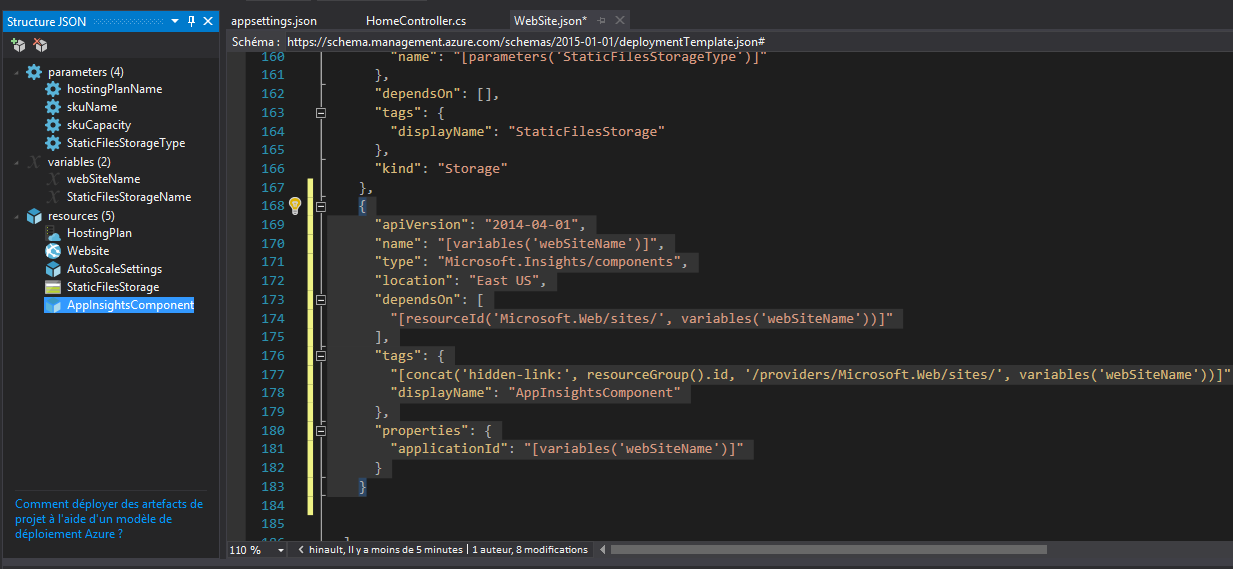Viewport: 1233px width, 569px height.
Task: Click the StaticFilesStorage storage icon
Action: pyautogui.click(x=53, y=287)
